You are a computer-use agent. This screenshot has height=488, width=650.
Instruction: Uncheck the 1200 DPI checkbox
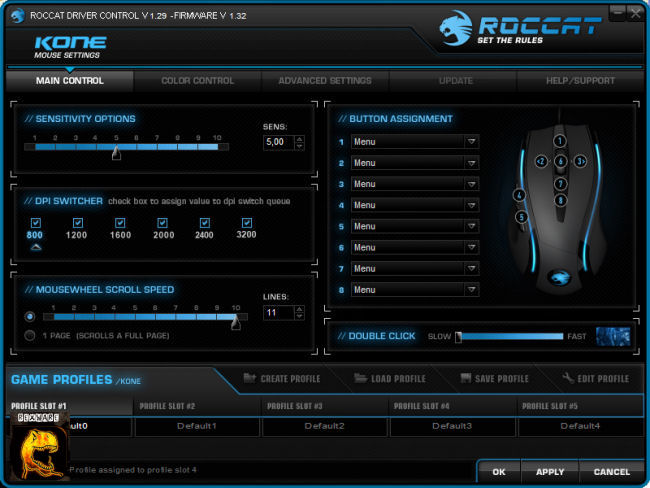(78, 223)
